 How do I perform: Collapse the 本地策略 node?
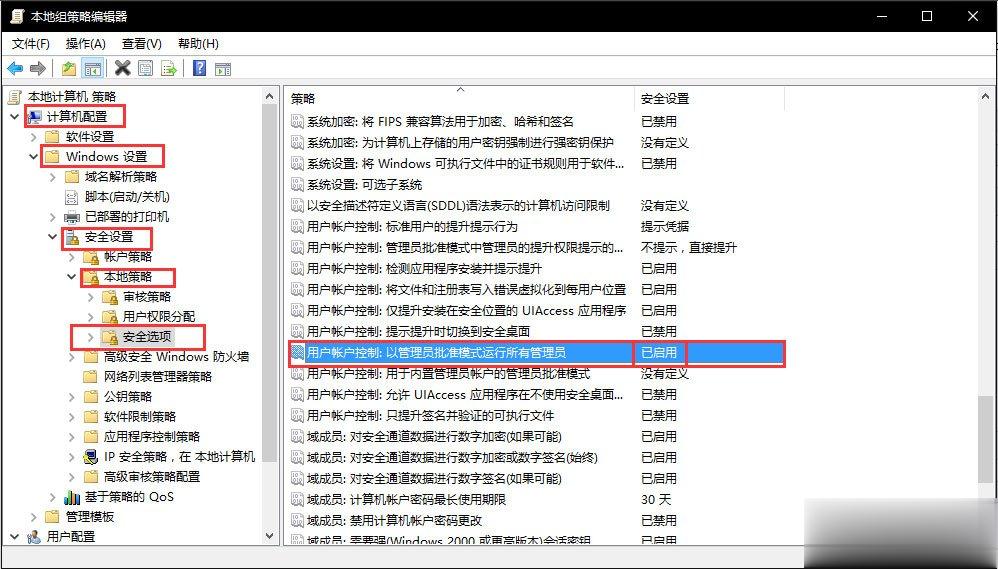click(72, 277)
